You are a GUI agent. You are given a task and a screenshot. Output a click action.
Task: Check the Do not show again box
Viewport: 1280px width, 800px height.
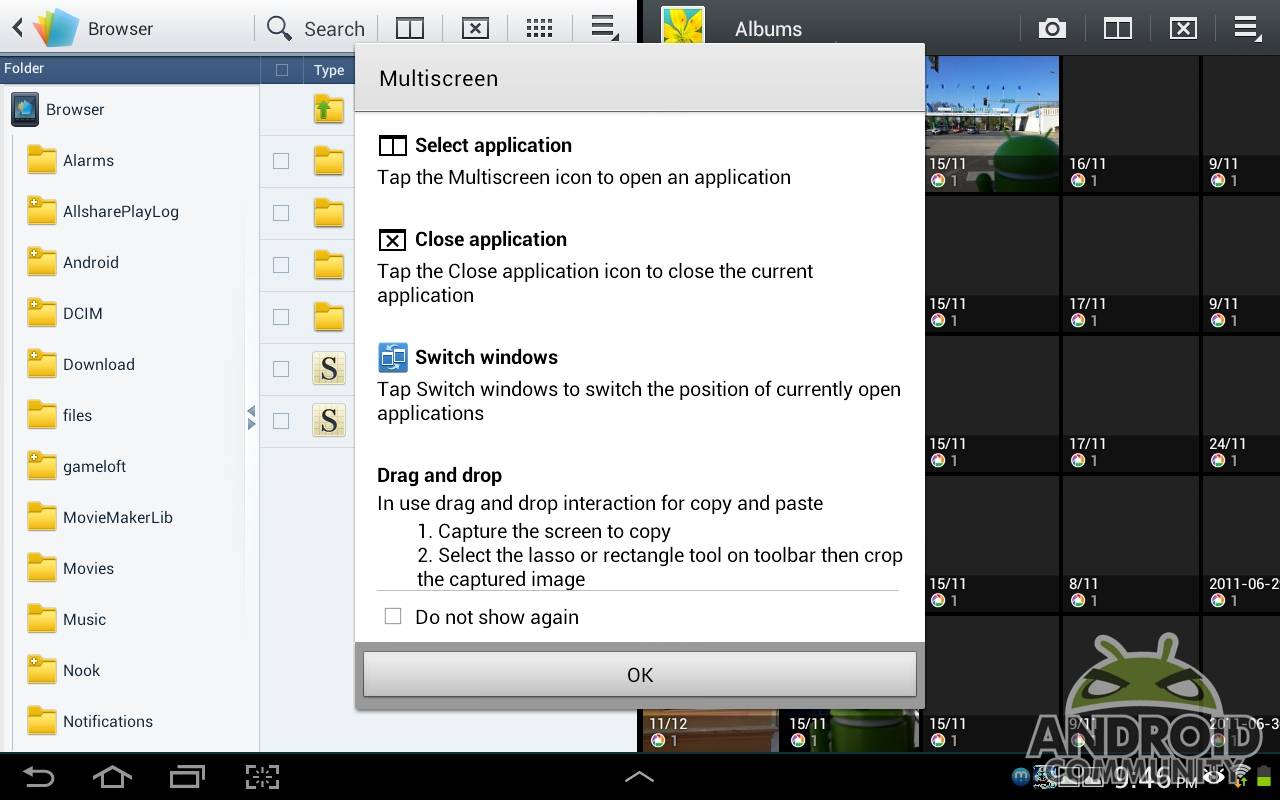click(393, 617)
